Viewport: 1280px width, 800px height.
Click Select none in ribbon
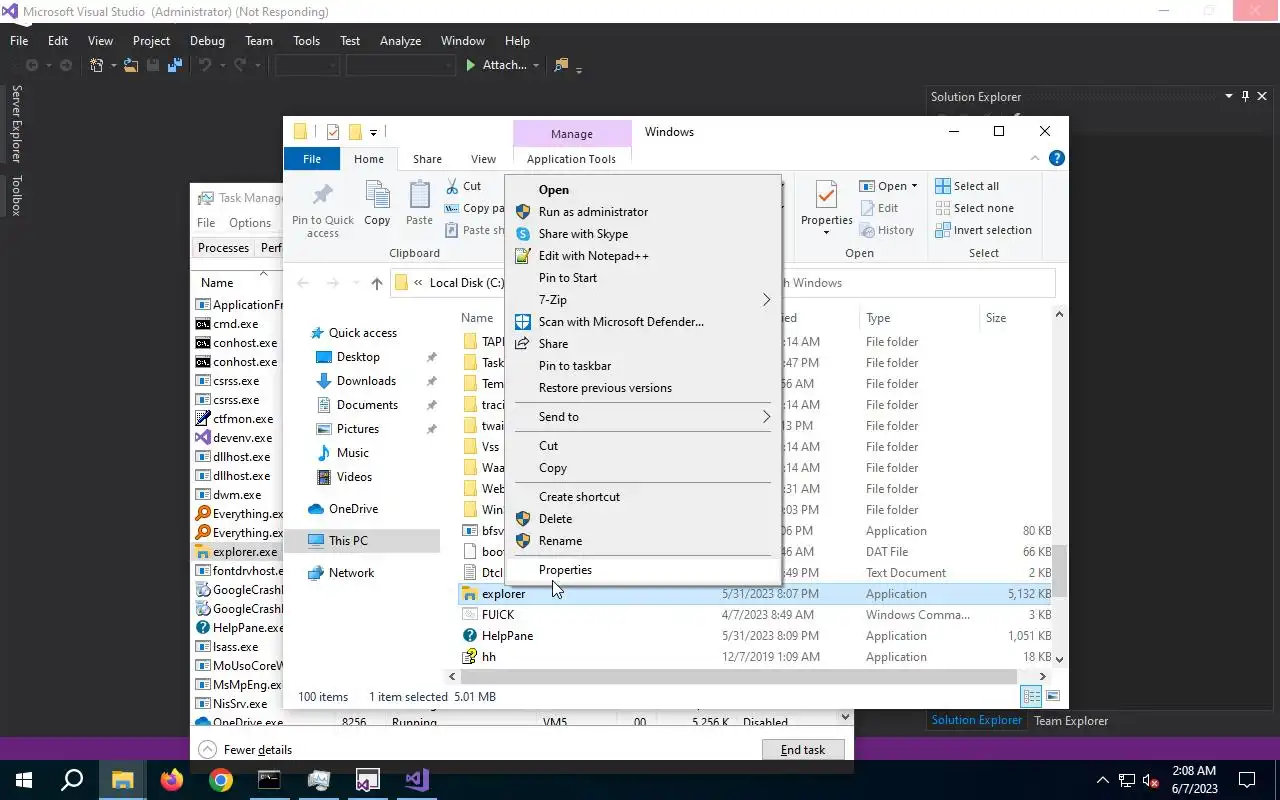click(975, 208)
